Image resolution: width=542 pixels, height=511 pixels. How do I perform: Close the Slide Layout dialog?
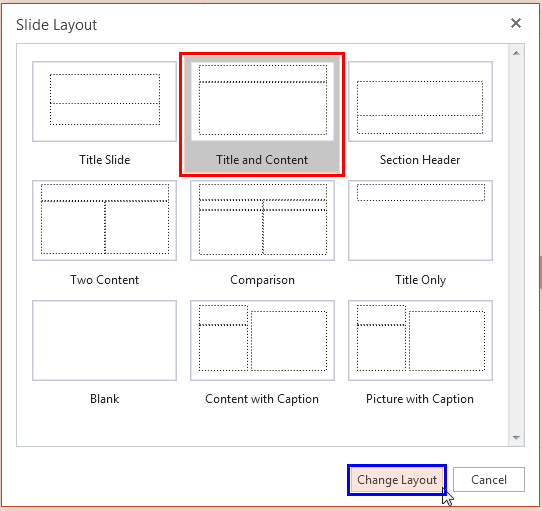516,23
